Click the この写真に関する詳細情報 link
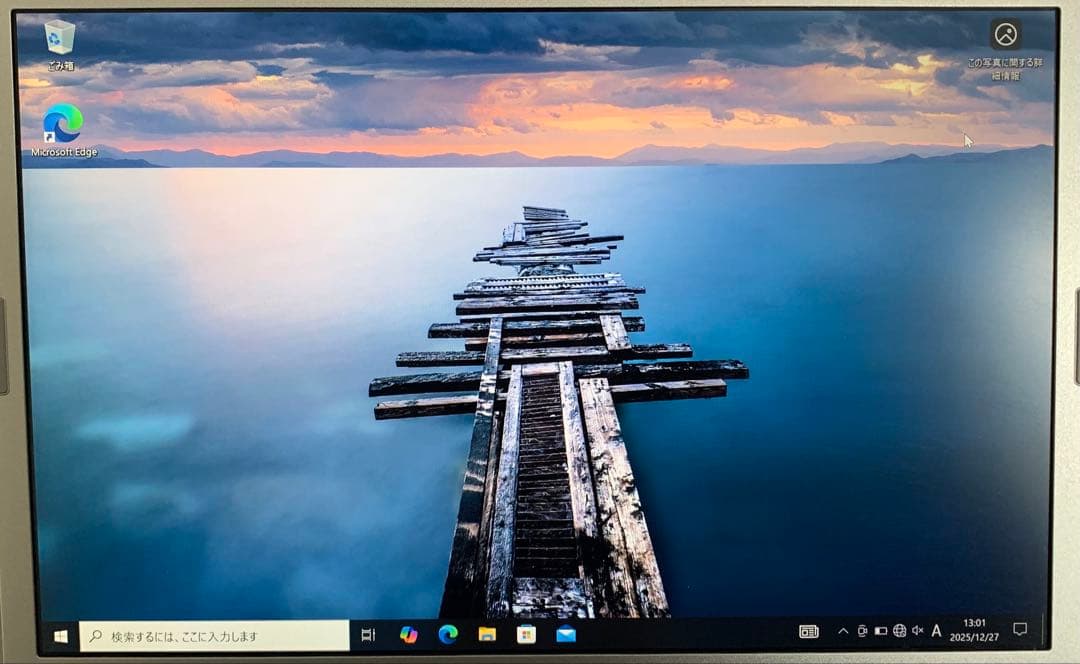Image resolution: width=1080 pixels, height=664 pixels. pyautogui.click(x=1005, y=66)
